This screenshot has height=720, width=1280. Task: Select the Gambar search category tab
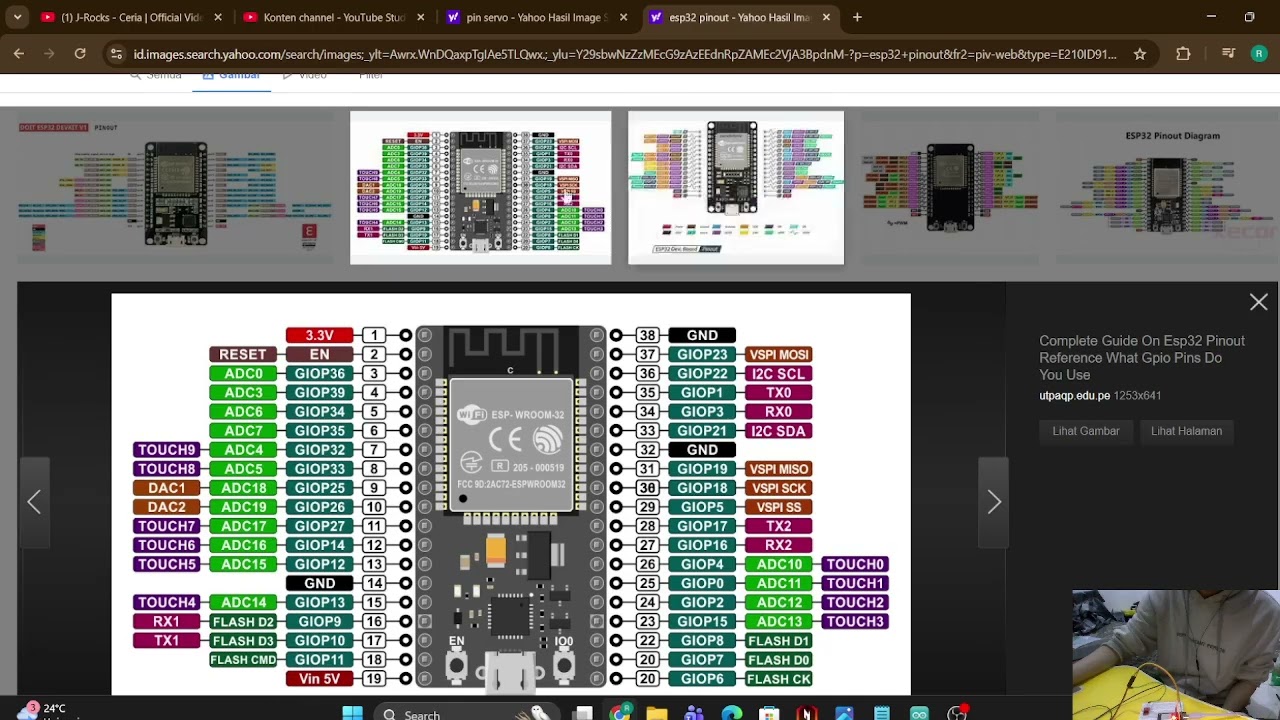pos(231,77)
